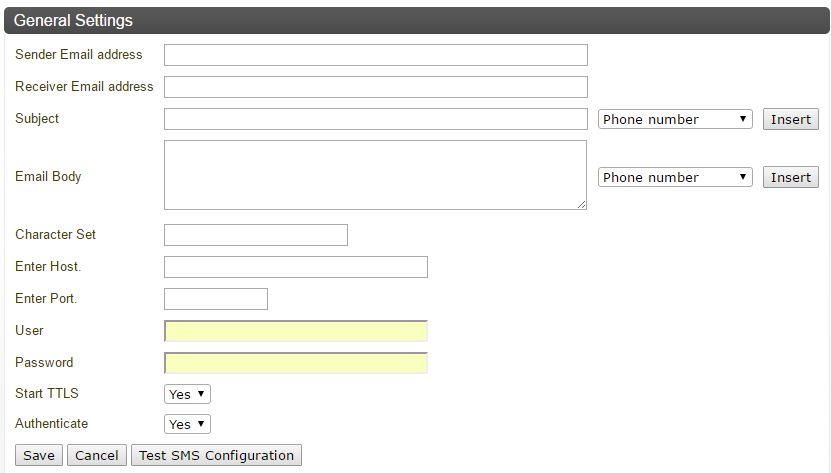Click Insert button next to Subject
This screenshot has width=831, height=473.
tap(791, 119)
